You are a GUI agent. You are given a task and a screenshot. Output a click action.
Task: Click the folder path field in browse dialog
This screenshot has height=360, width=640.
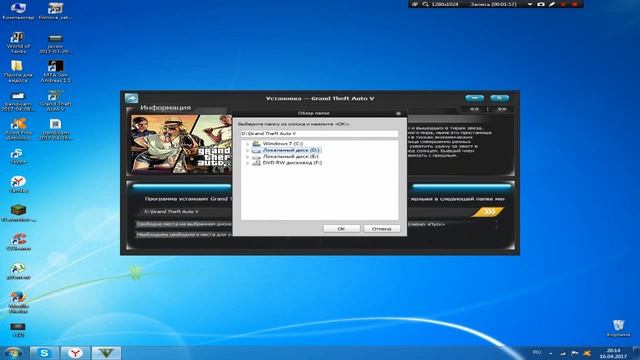point(320,133)
